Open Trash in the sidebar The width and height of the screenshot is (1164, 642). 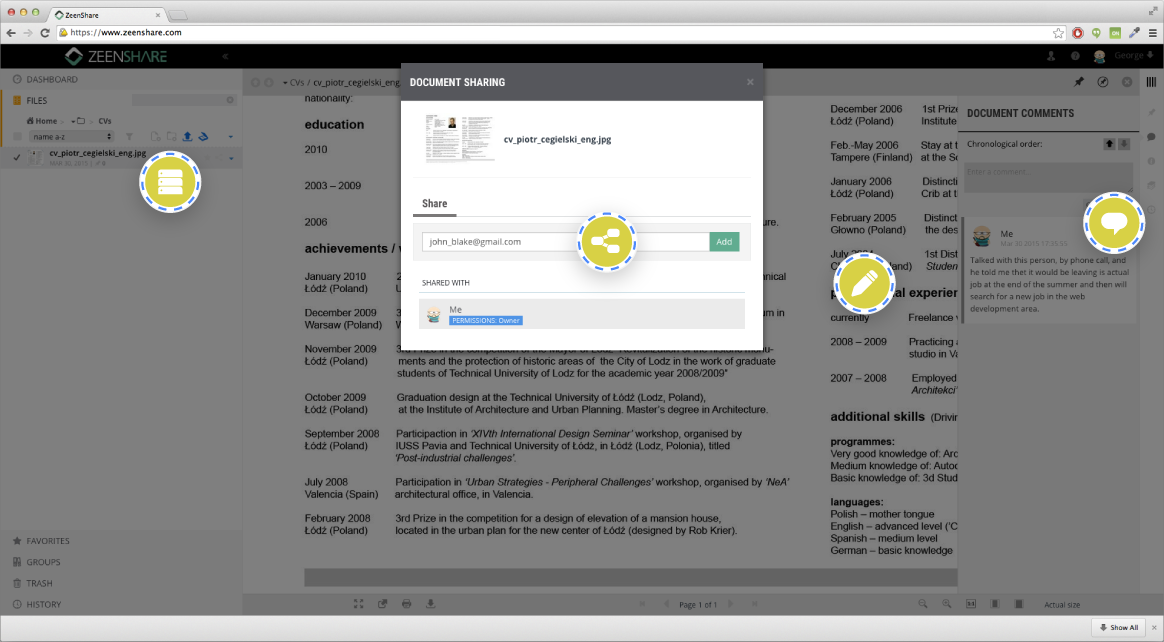tap(39, 583)
